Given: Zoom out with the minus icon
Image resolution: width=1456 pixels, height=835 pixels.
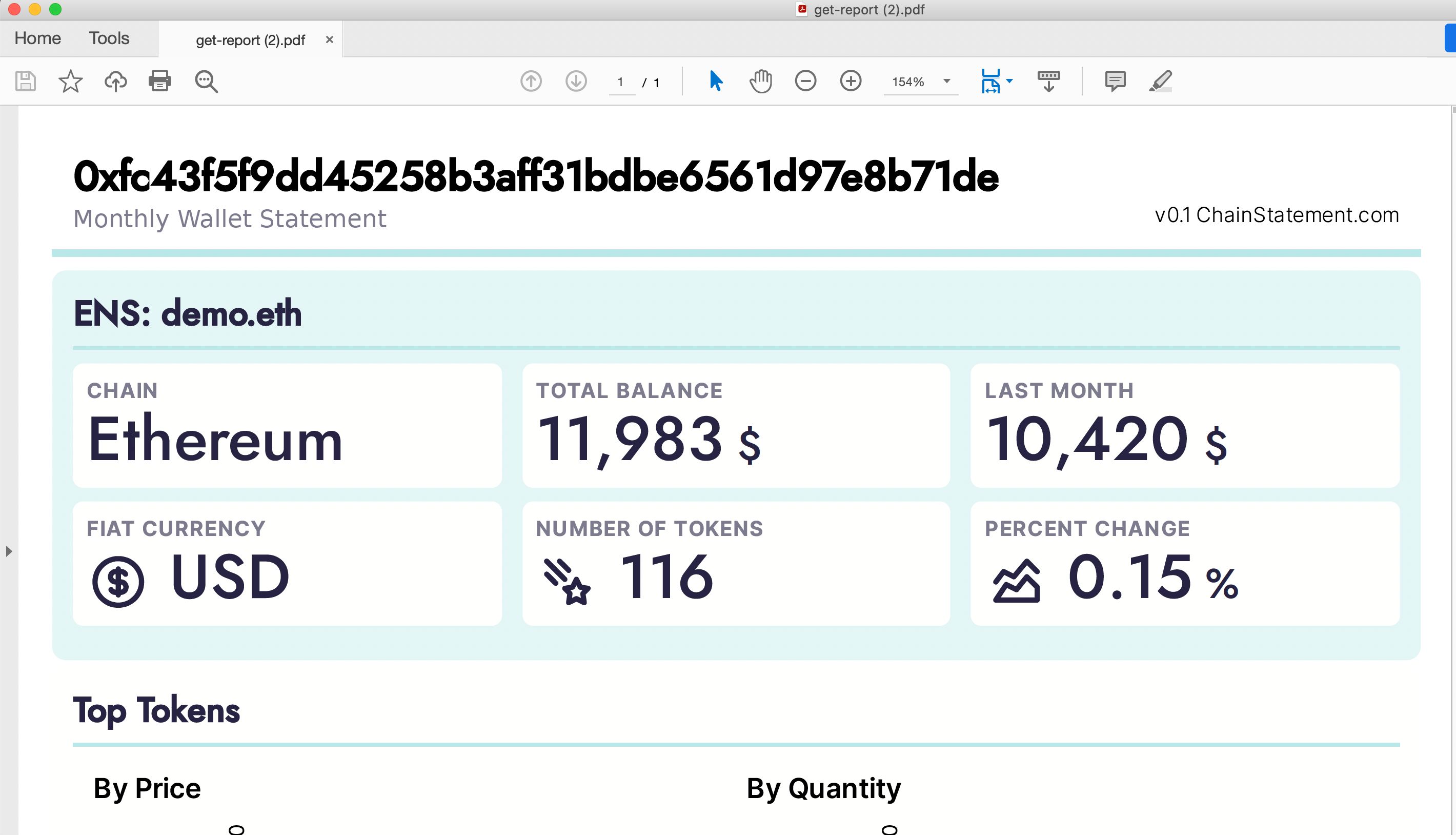Looking at the screenshot, I should [805, 81].
